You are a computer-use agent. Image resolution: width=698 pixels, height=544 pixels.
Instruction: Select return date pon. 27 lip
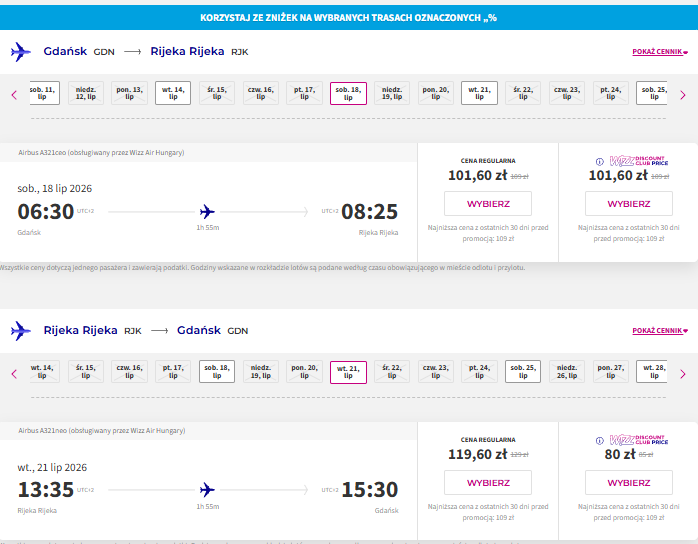point(610,372)
